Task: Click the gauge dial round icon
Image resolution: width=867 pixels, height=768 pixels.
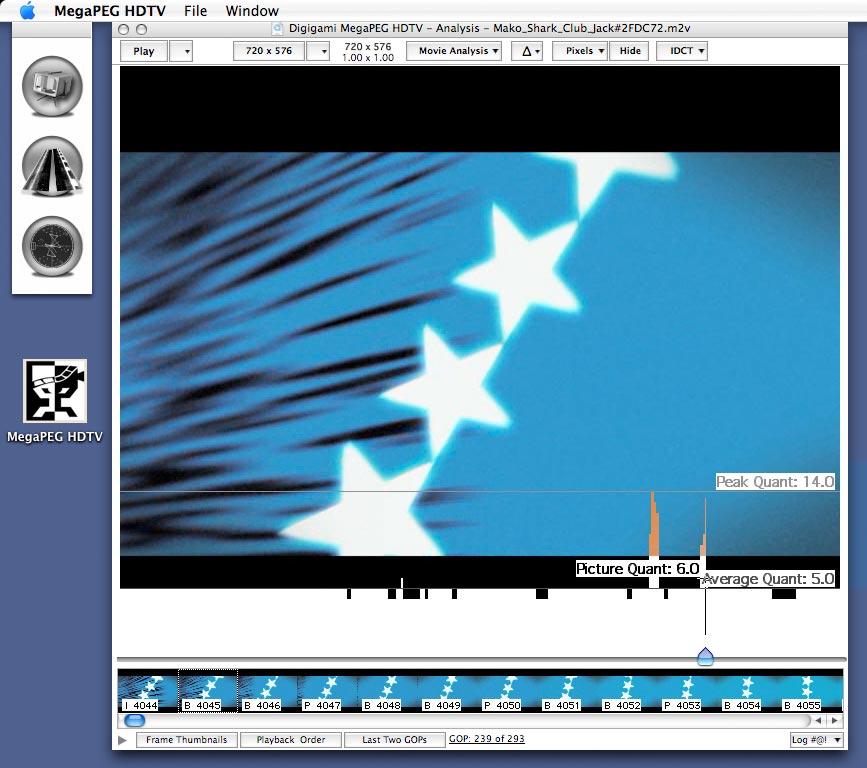Action: click(52, 246)
